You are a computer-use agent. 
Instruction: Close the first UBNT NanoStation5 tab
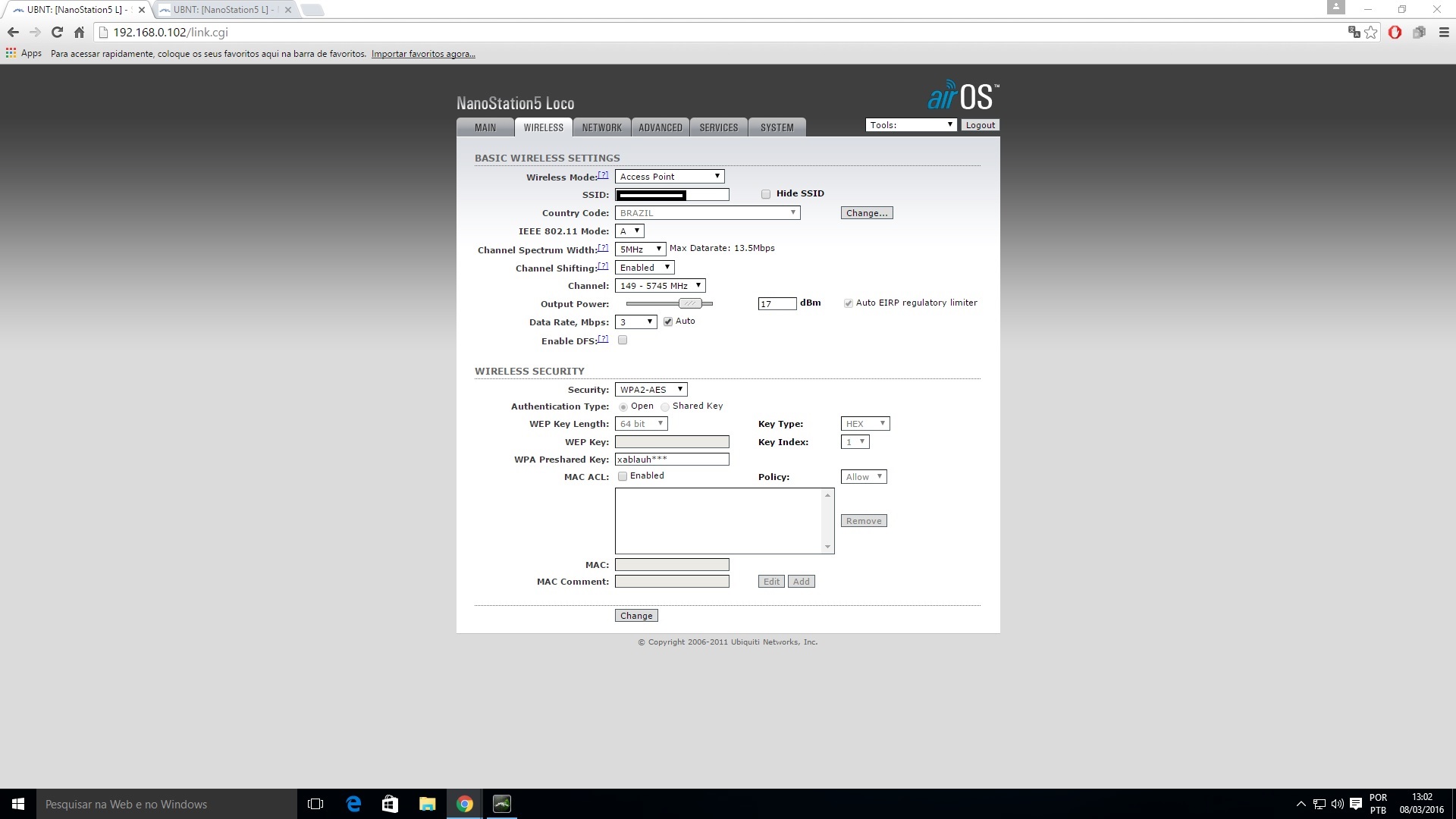[142, 10]
